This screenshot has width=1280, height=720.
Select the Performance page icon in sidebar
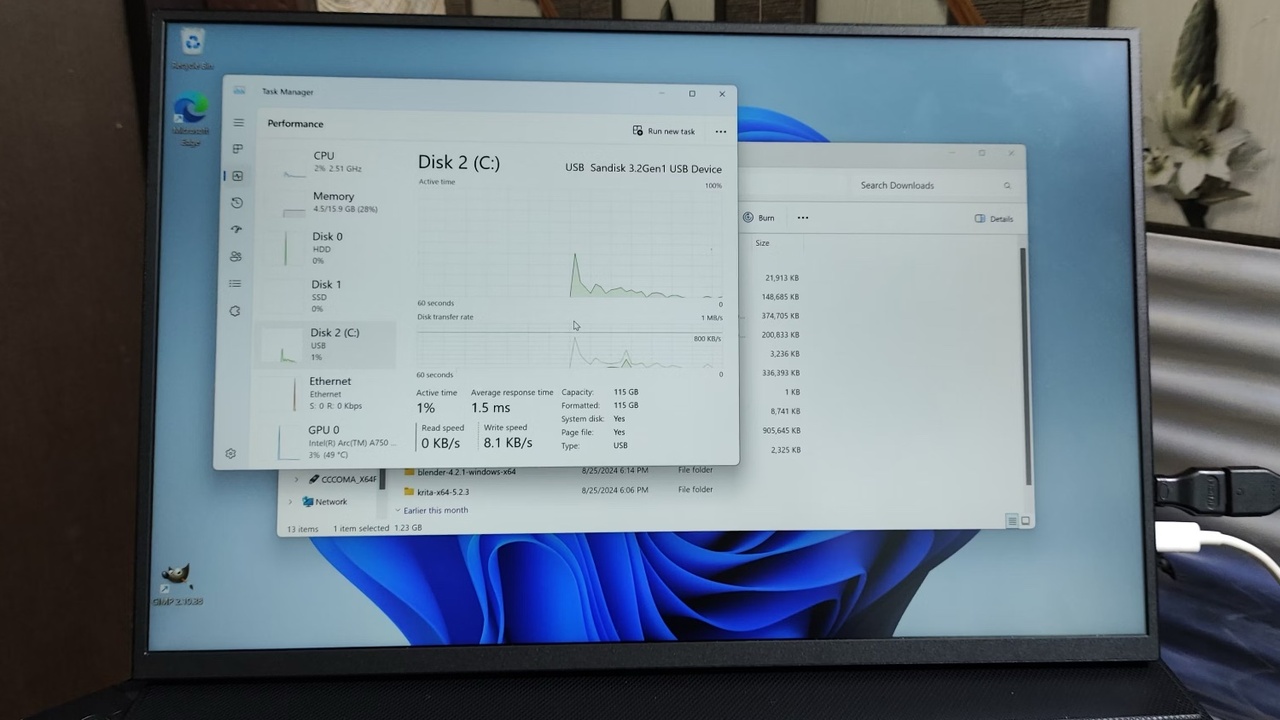tap(237, 176)
